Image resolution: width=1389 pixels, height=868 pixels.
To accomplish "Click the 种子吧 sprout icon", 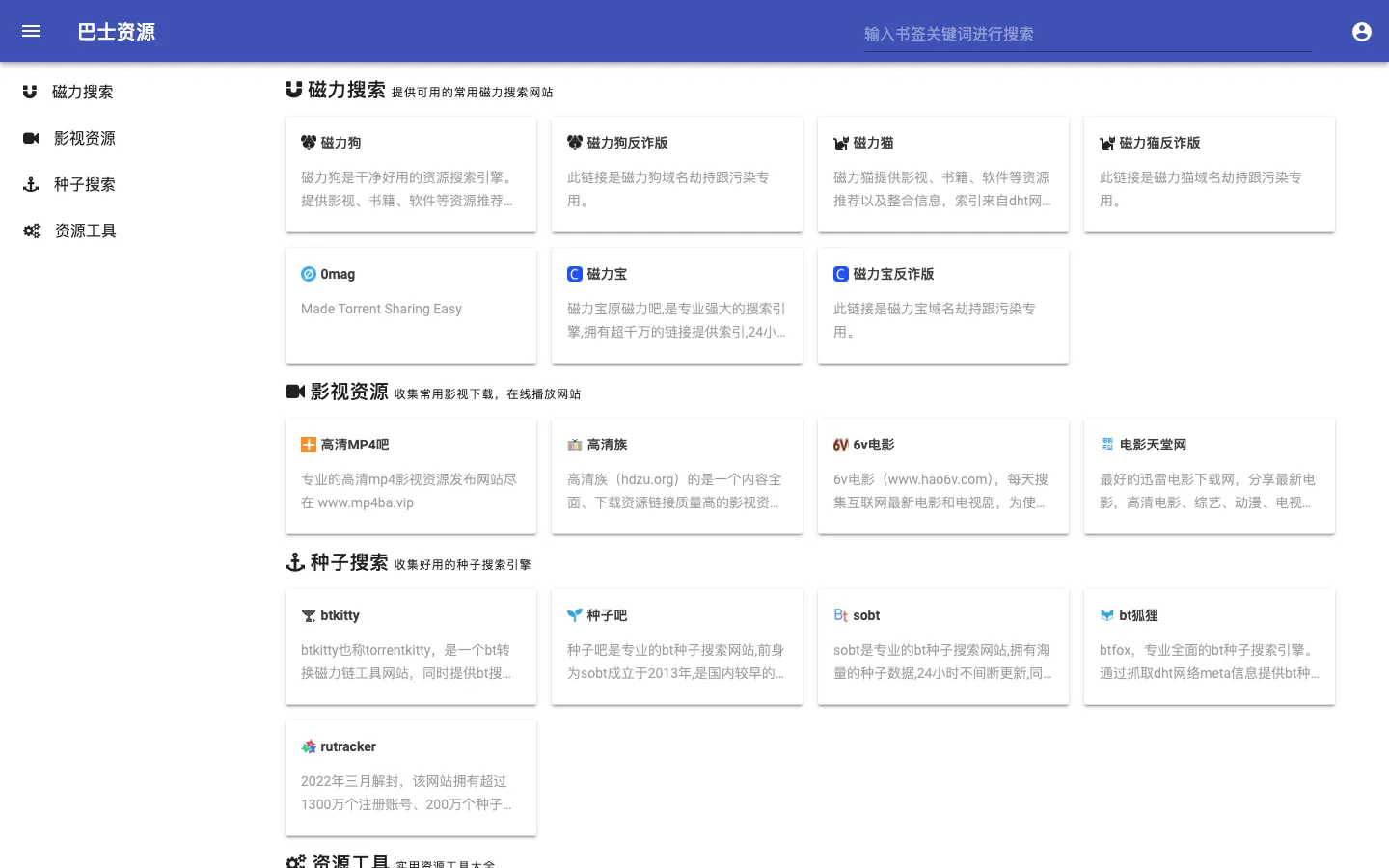I will 575,615.
